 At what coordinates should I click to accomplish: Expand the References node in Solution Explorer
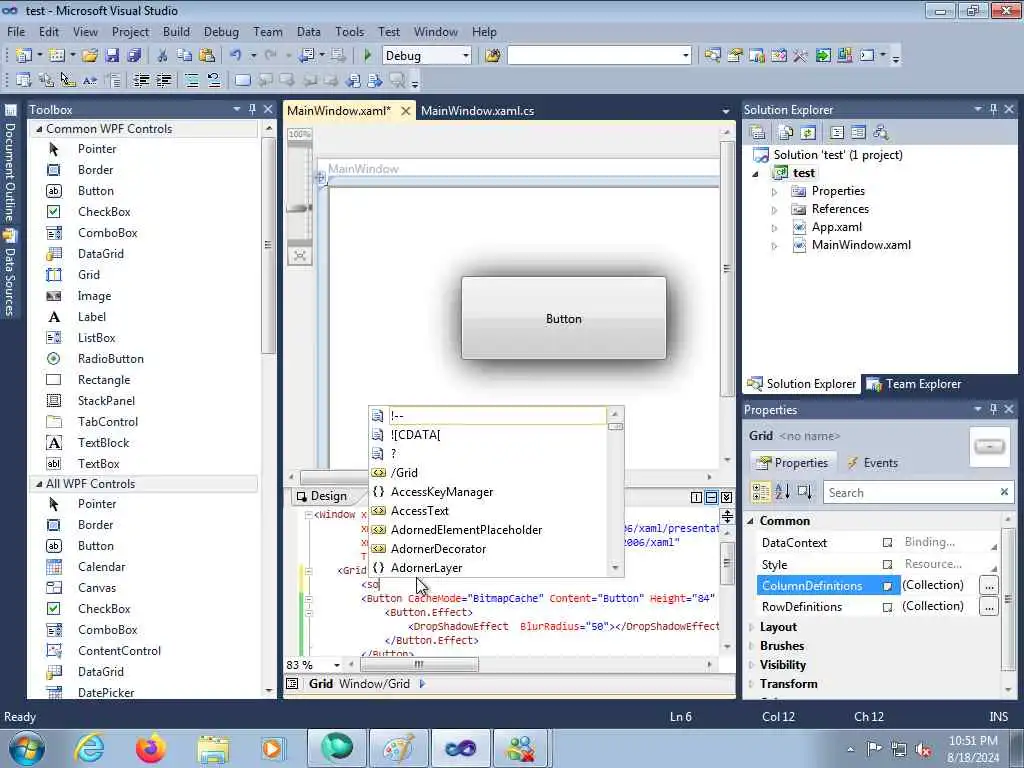(775, 210)
